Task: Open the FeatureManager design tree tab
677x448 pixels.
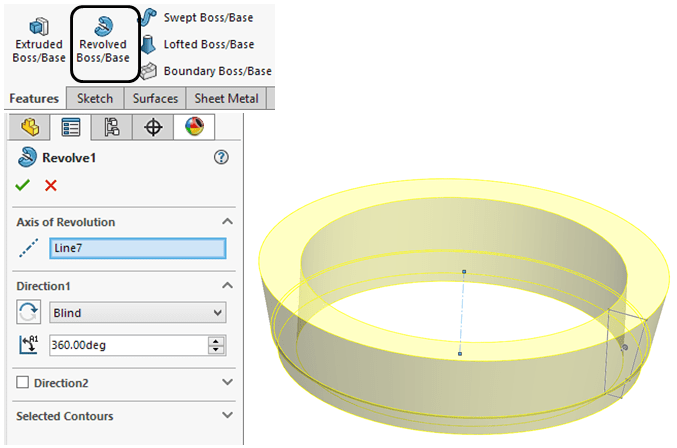Action: pyautogui.click(x=29, y=127)
